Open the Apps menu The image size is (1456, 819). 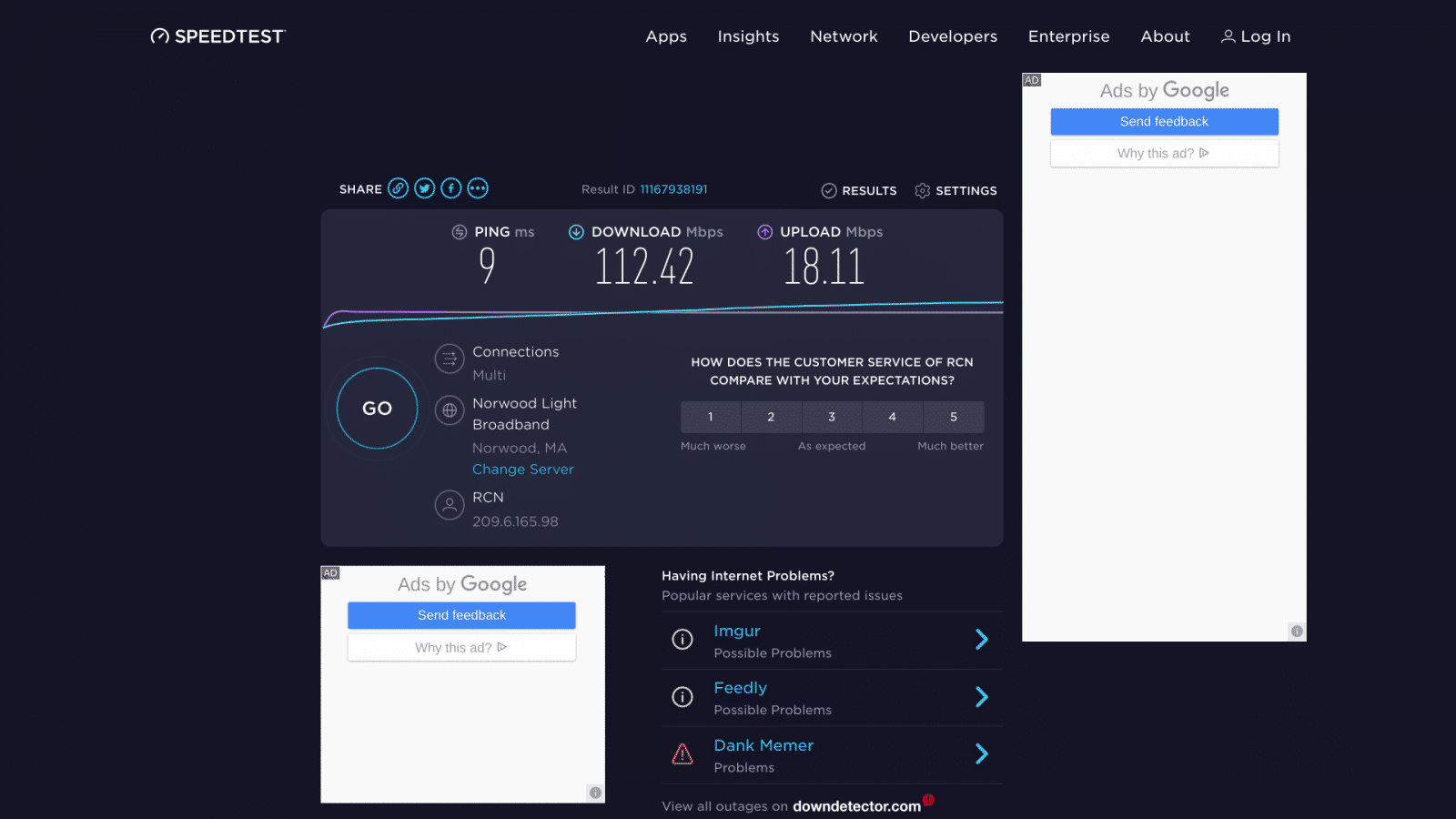point(666,36)
